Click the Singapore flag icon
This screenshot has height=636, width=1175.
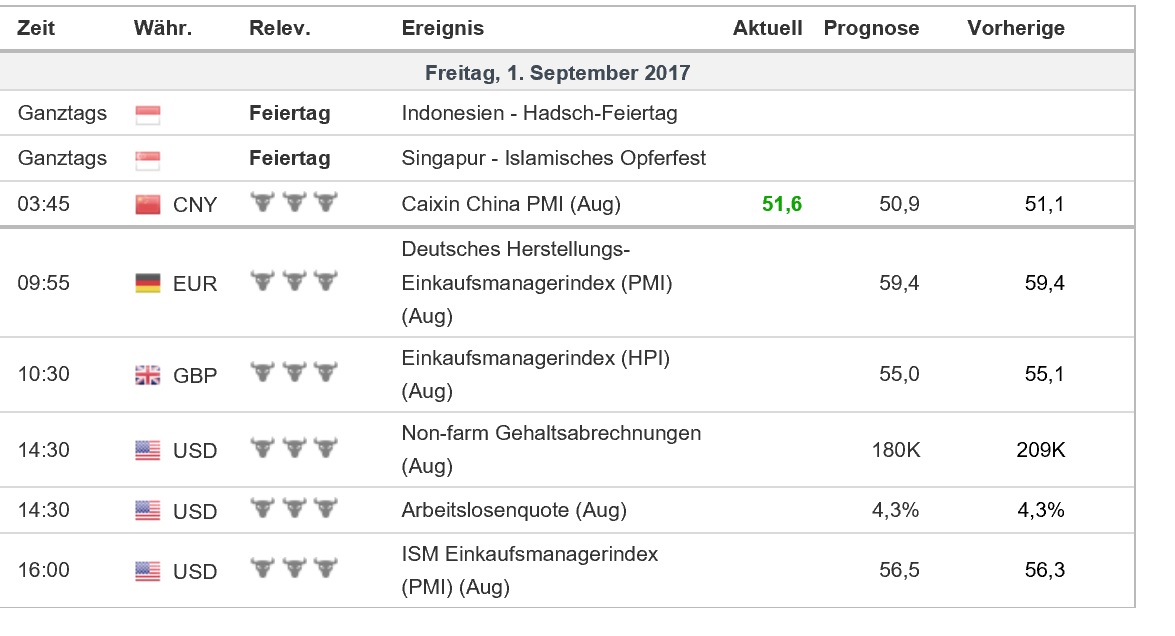coord(147,159)
